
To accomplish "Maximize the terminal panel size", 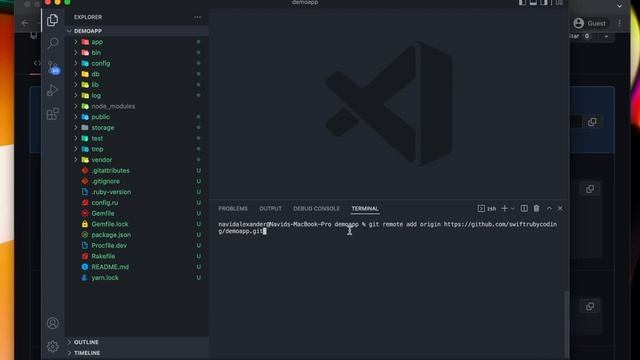I will pos(549,208).
